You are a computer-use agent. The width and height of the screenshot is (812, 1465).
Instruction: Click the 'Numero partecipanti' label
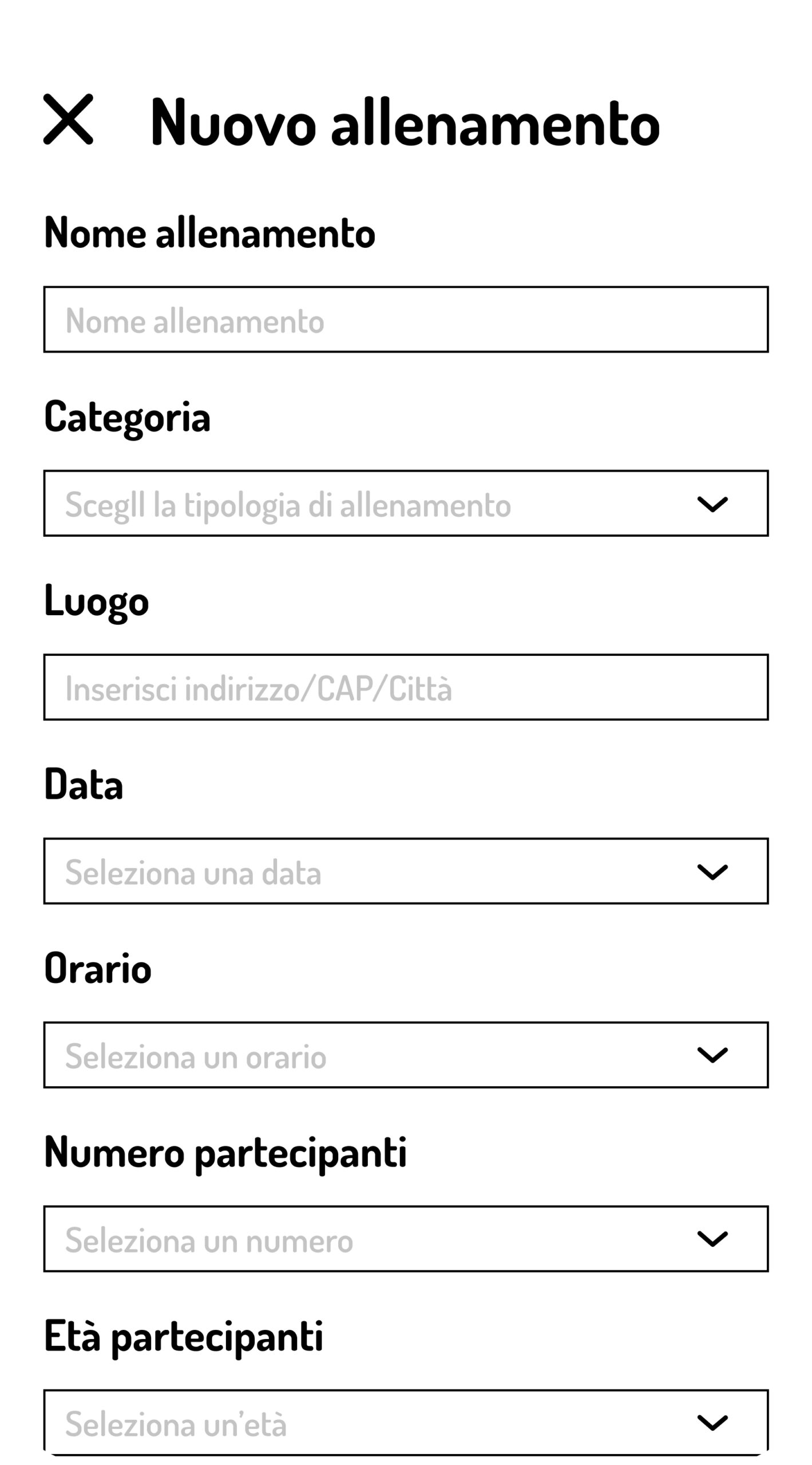coord(225,1152)
